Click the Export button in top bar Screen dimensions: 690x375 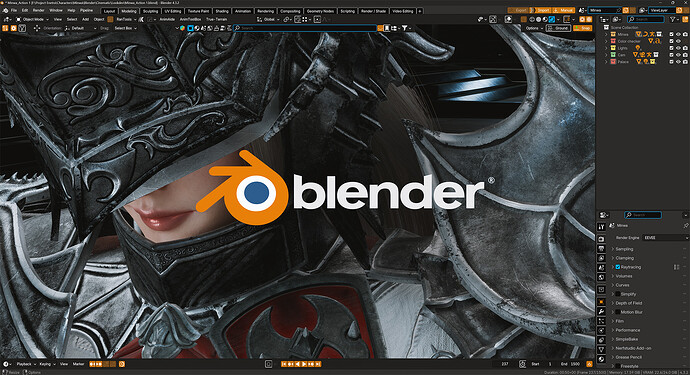[518, 10]
